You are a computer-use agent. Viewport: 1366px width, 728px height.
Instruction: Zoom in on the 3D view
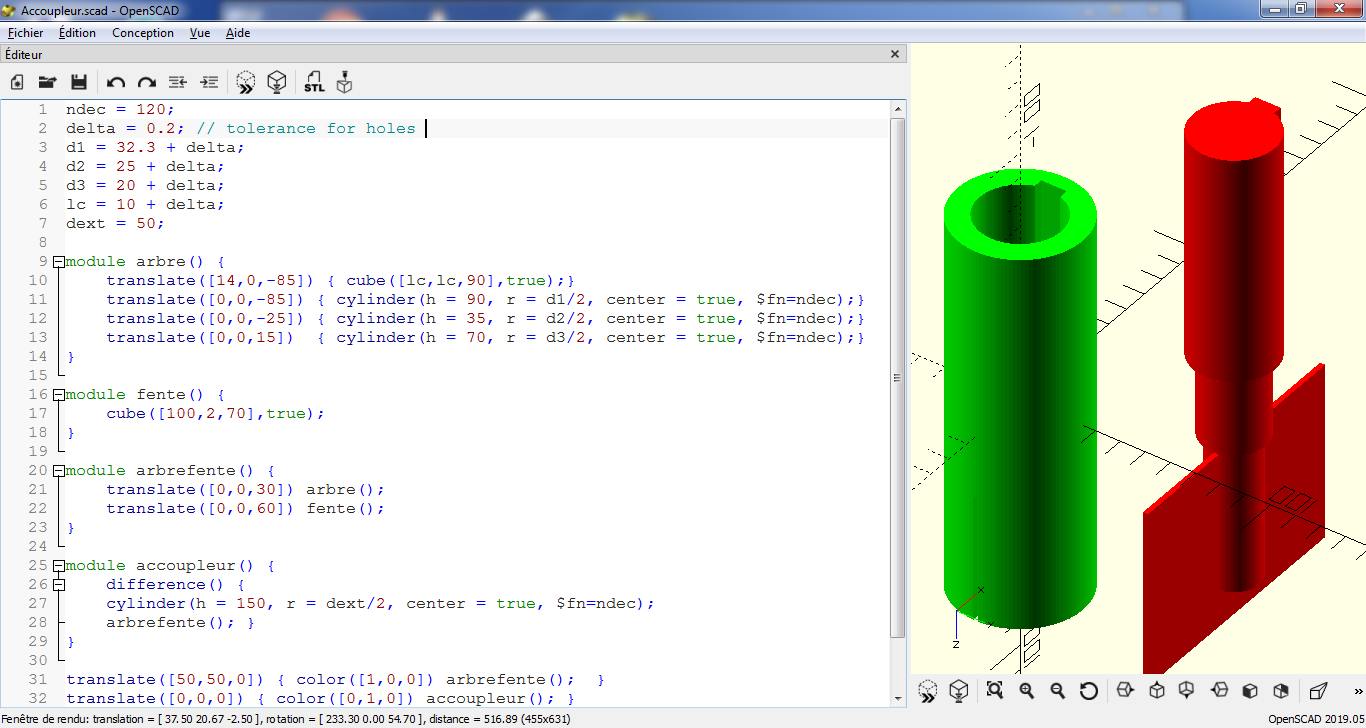coord(1026,690)
